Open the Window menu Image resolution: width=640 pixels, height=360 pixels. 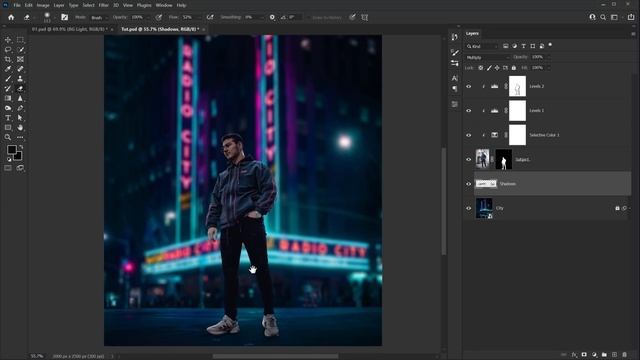[x=164, y=5]
